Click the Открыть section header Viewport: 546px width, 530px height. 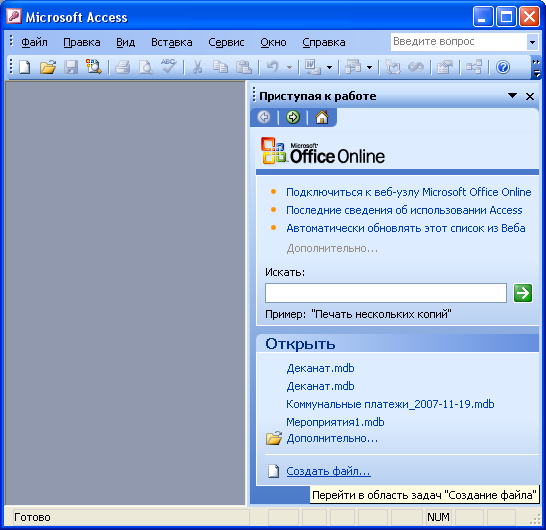397,343
